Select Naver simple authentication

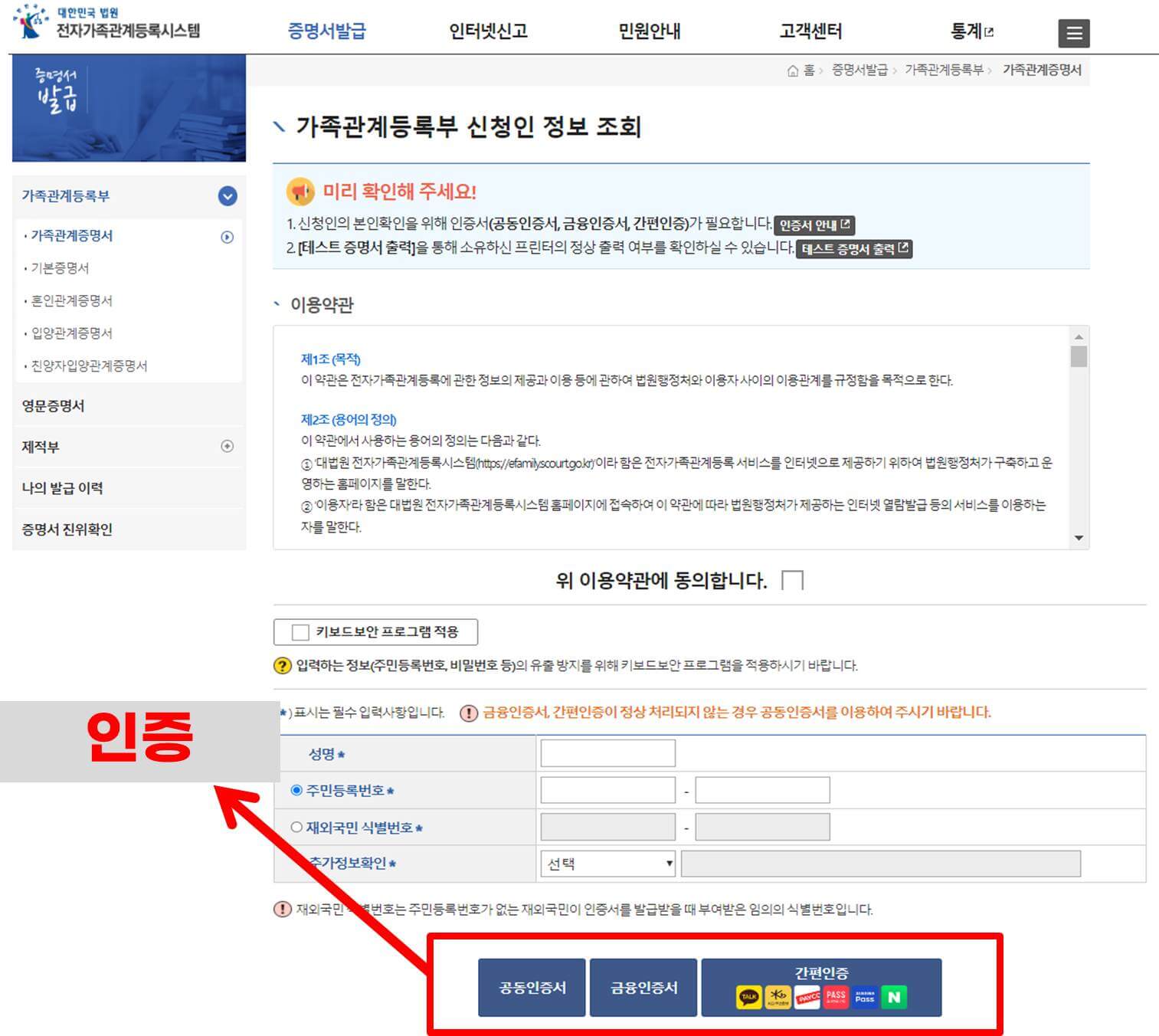893,996
